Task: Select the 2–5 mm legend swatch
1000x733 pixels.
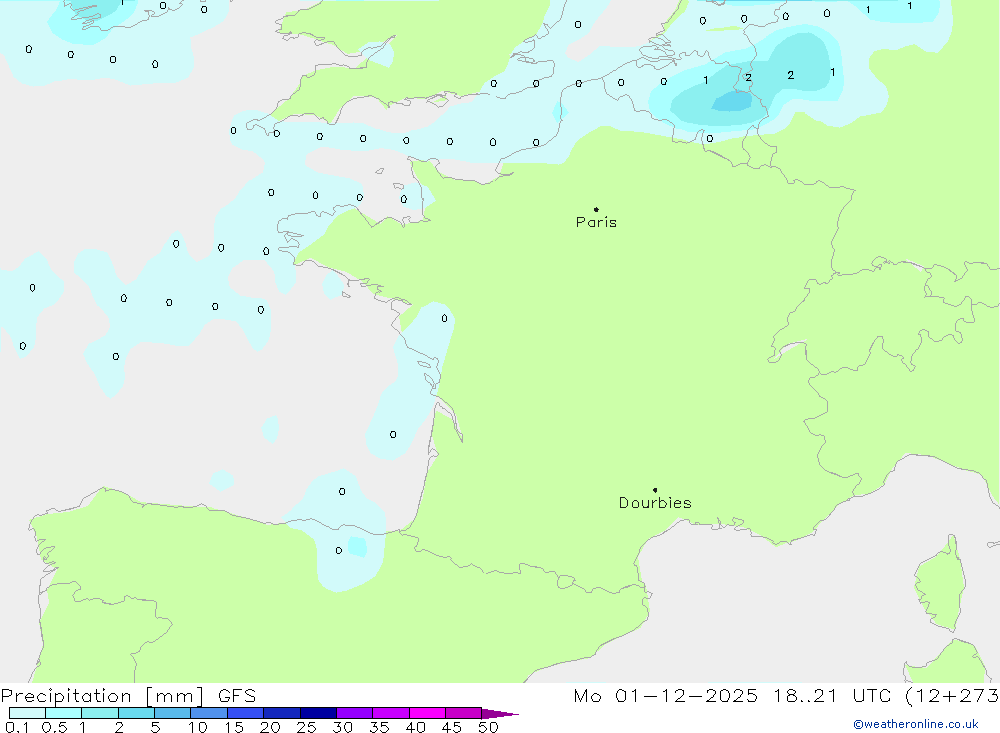Action: coord(136,713)
